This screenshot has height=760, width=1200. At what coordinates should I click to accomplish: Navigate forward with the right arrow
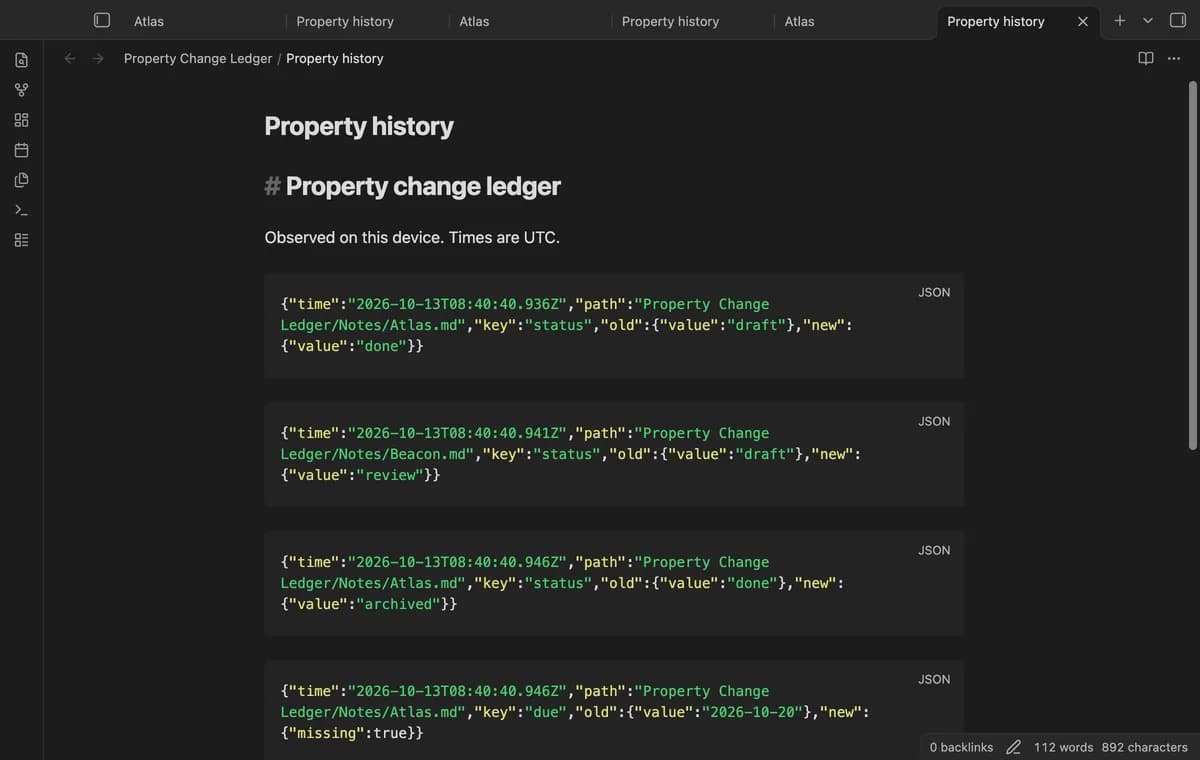98,58
